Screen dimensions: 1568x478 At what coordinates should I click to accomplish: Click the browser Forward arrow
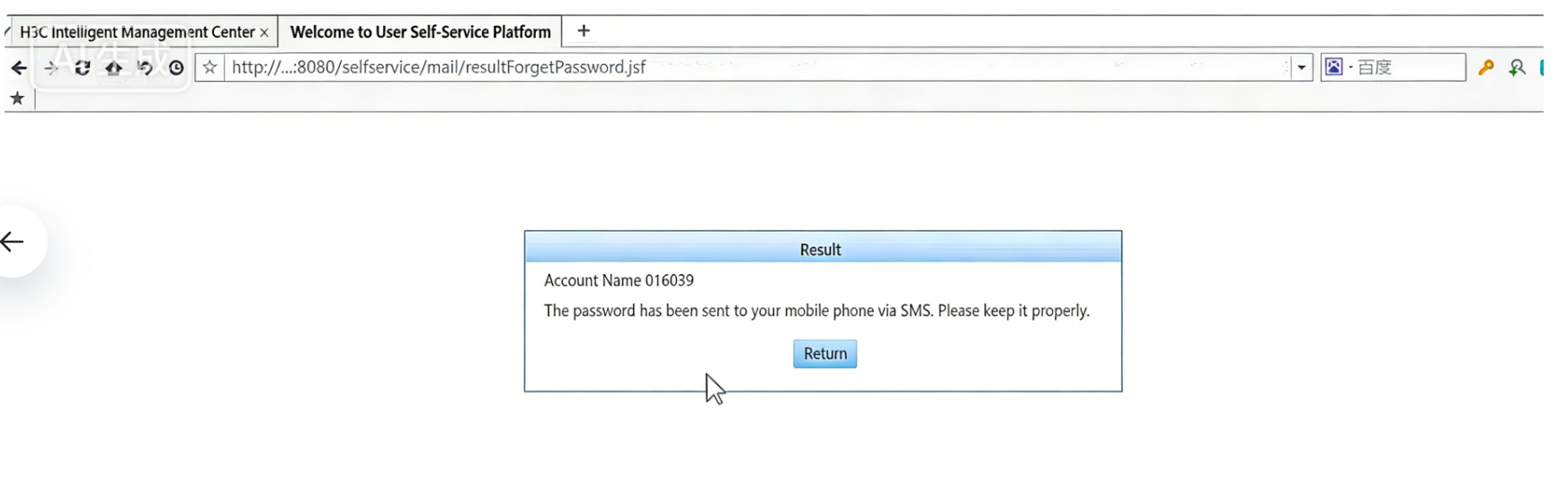tap(51, 68)
